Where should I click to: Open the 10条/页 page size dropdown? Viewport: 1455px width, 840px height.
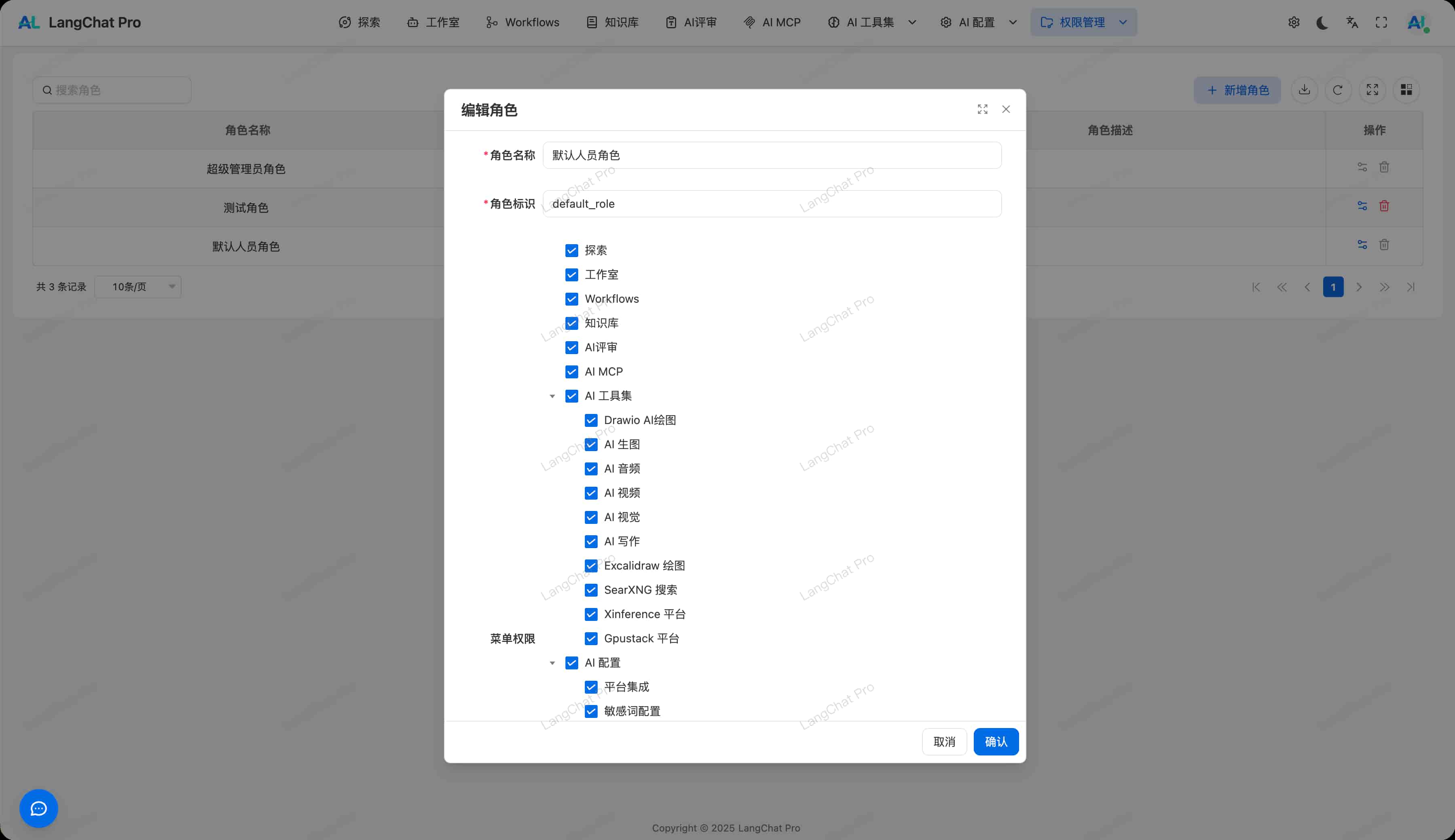tap(137, 287)
